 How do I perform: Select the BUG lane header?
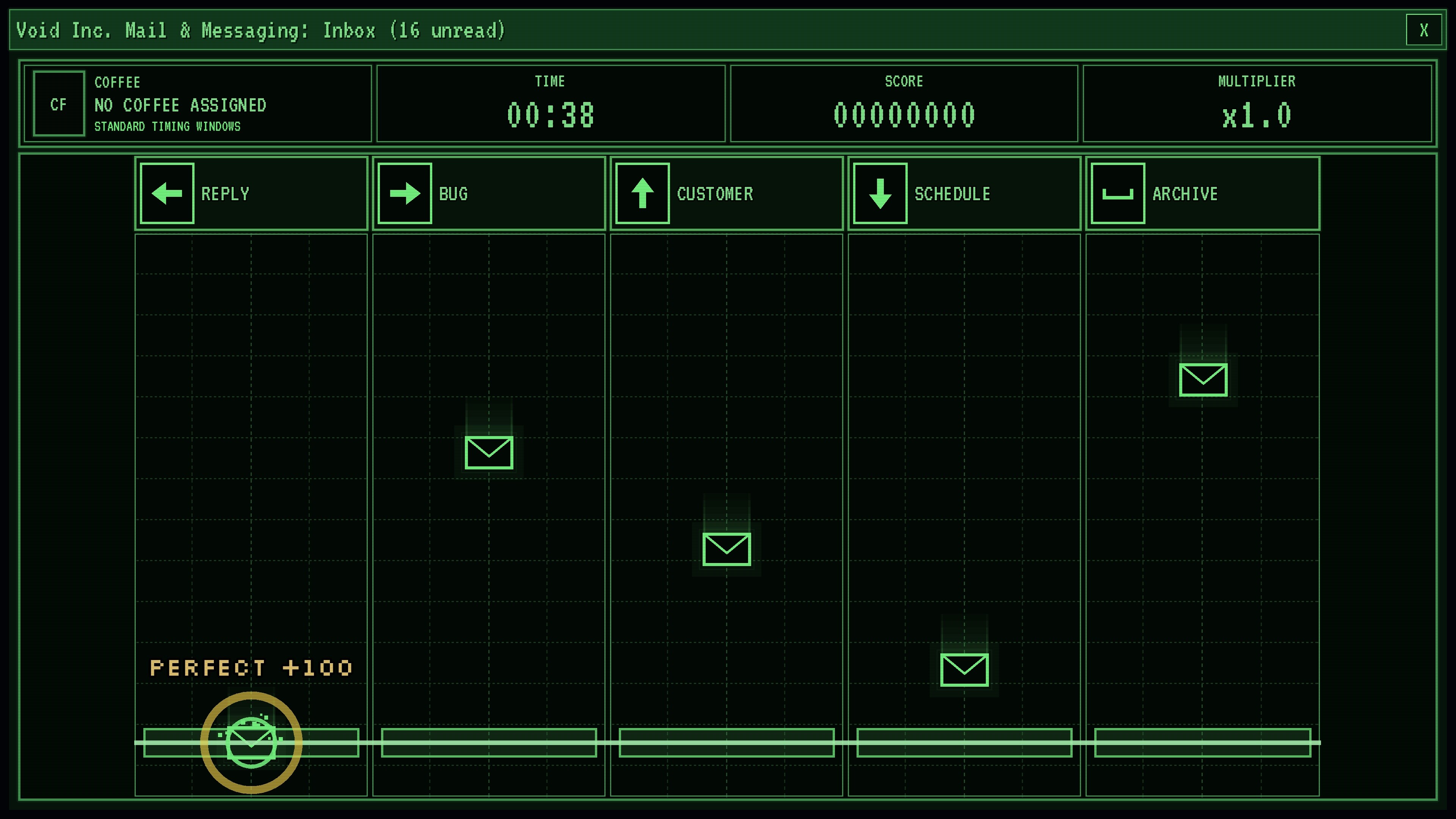coord(489,193)
